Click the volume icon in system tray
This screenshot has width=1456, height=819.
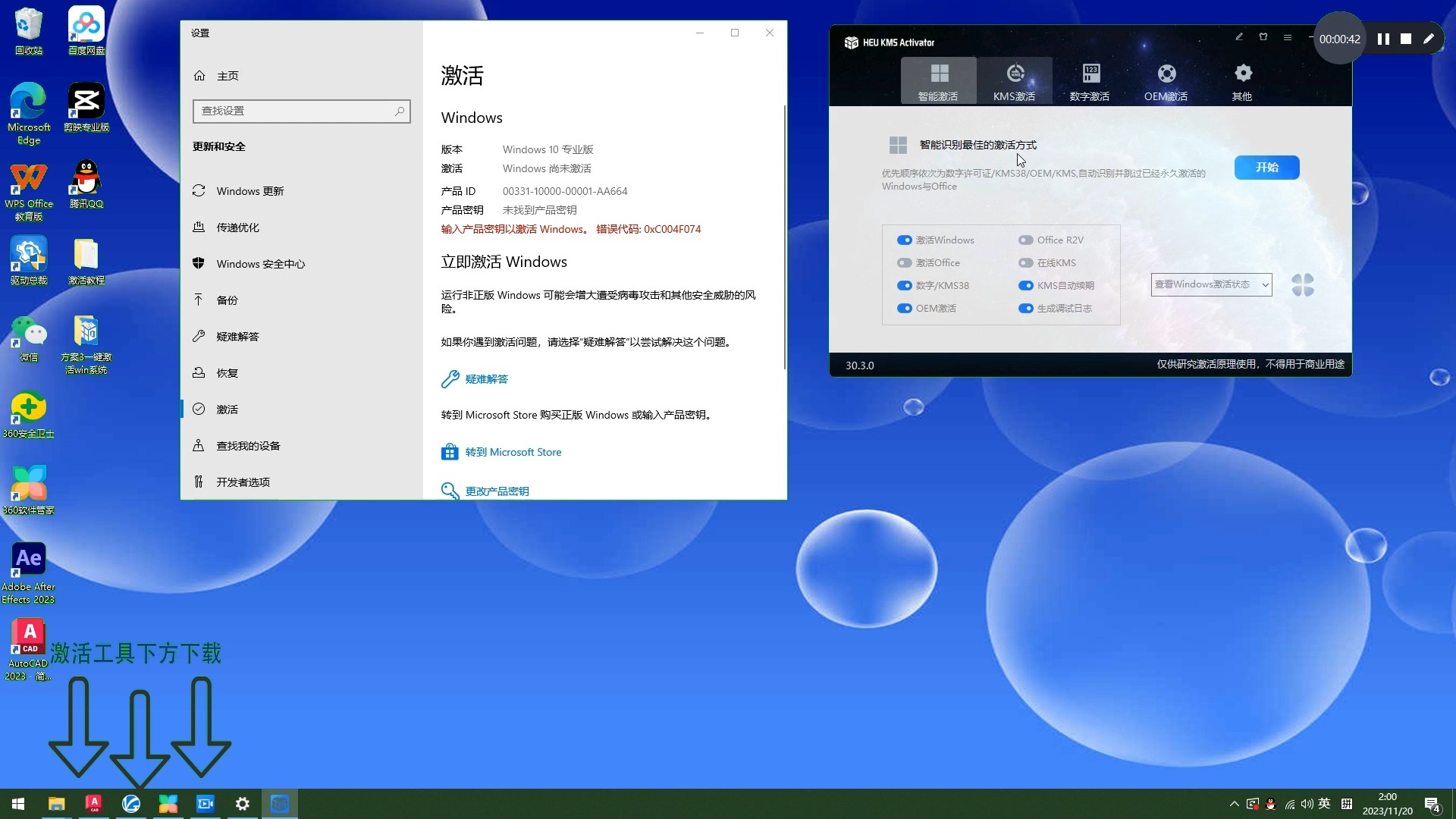coord(1307,804)
